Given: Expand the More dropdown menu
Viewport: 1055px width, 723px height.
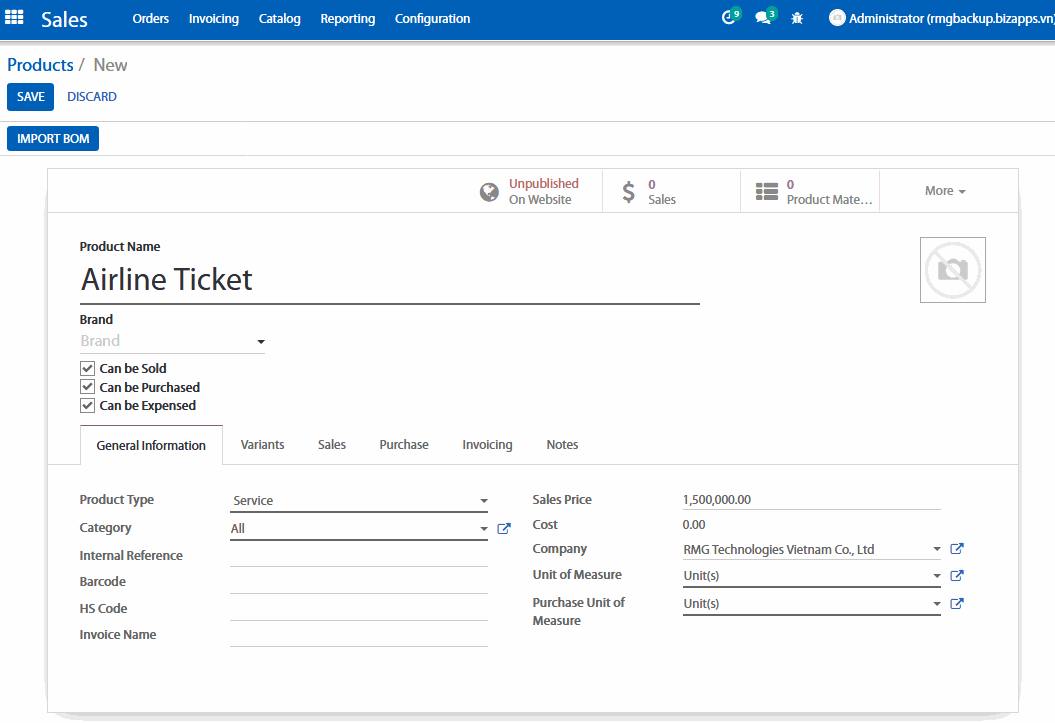Looking at the screenshot, I should point(945,191).
